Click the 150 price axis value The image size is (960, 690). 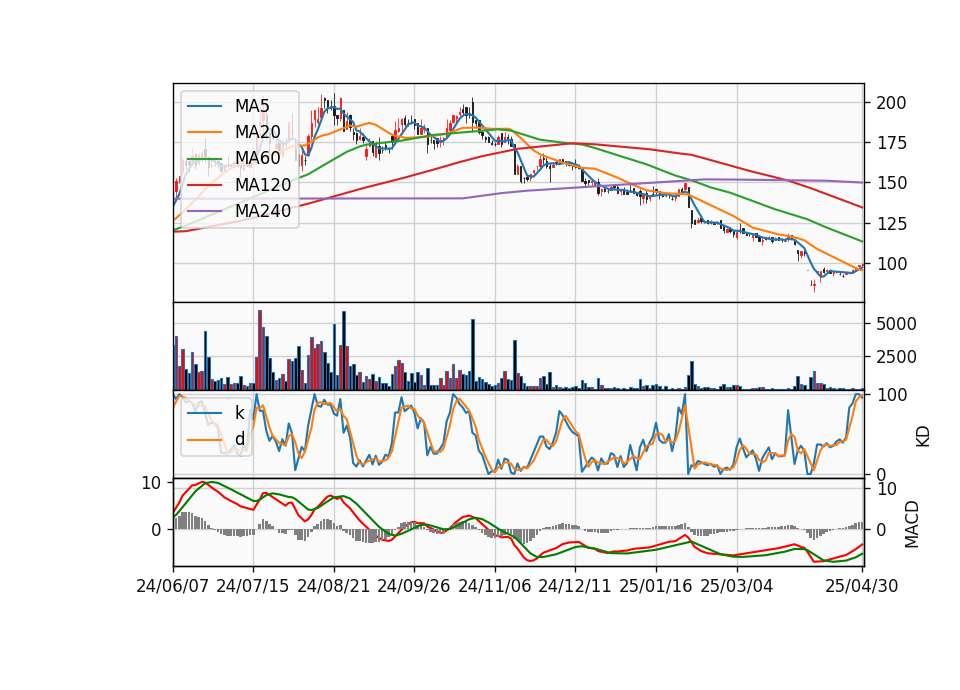coord(891,183)
